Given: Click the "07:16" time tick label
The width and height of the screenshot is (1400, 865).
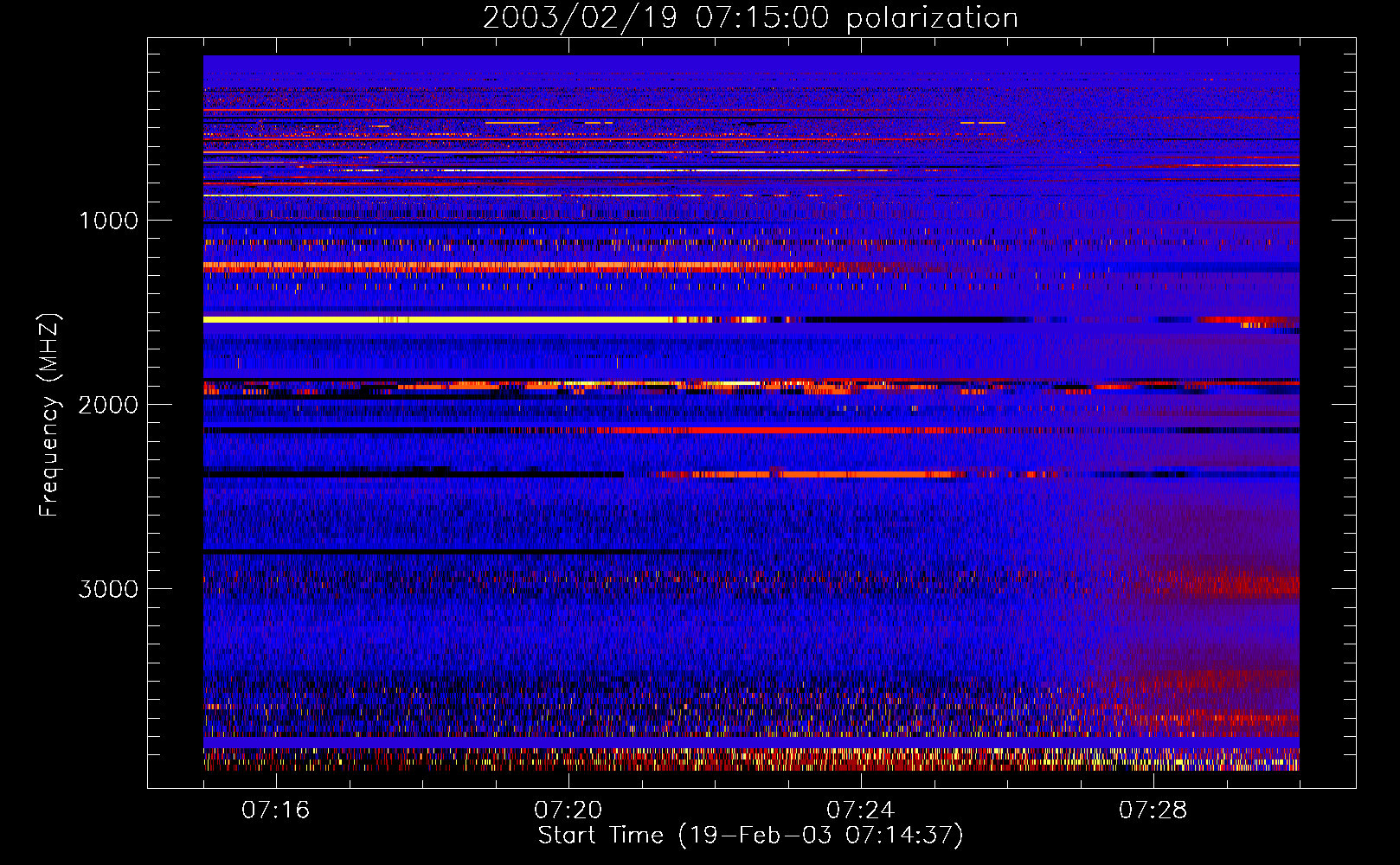Looking at the screenshot, I should tap(276, 811).
